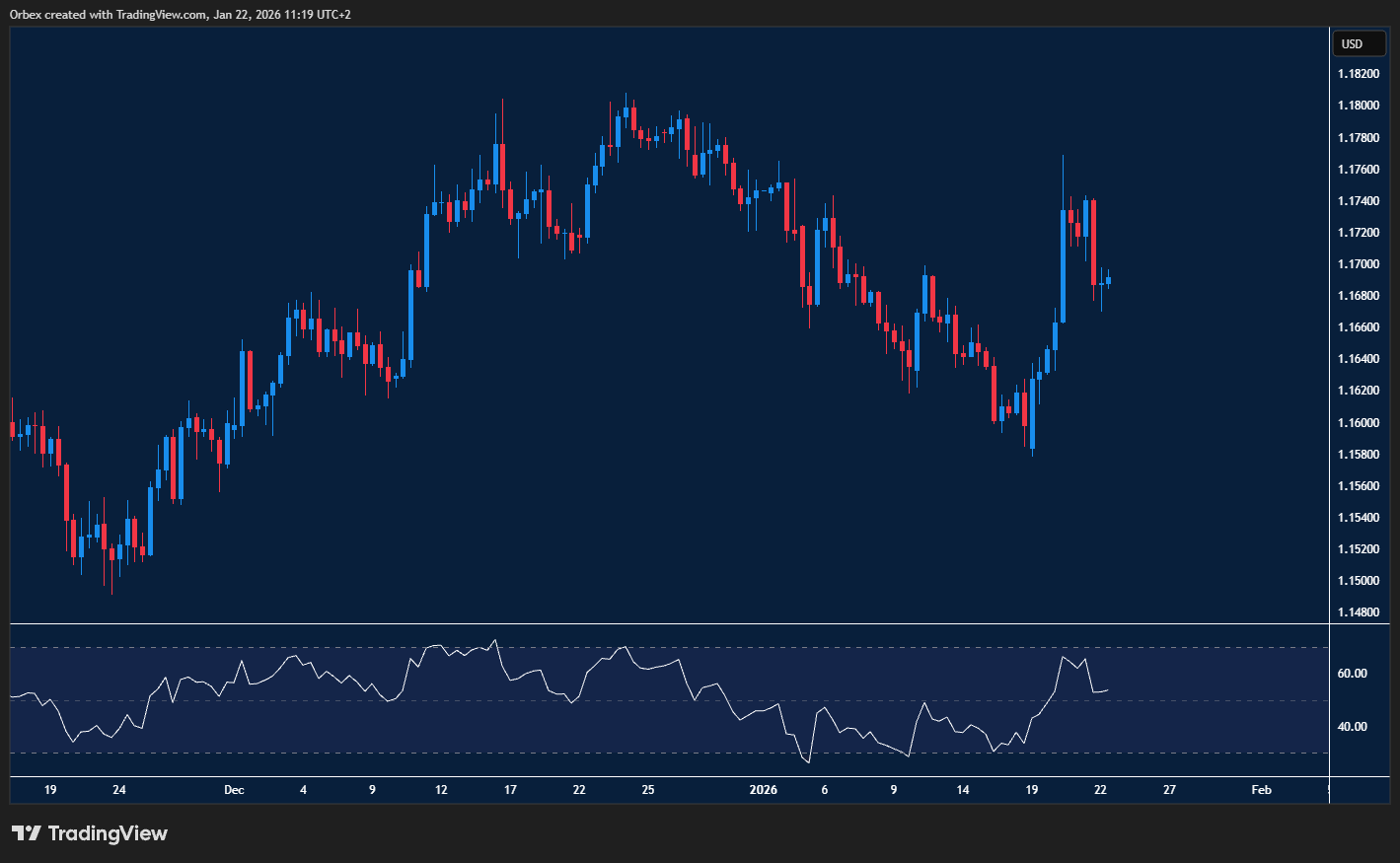Click the Feb label on the time axis
The width and height of the screenshot is (1400, 863).
pos(1261,789)
